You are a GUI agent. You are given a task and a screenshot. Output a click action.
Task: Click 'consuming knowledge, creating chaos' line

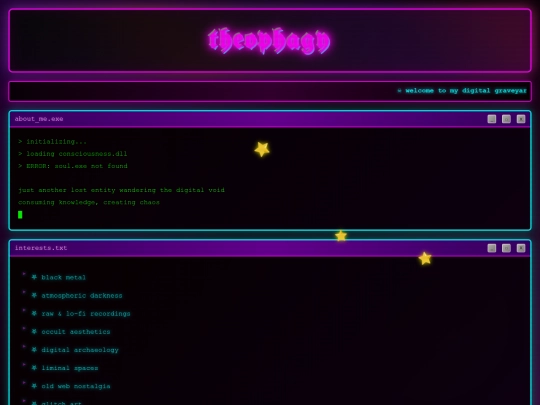[x=89, y=202]
